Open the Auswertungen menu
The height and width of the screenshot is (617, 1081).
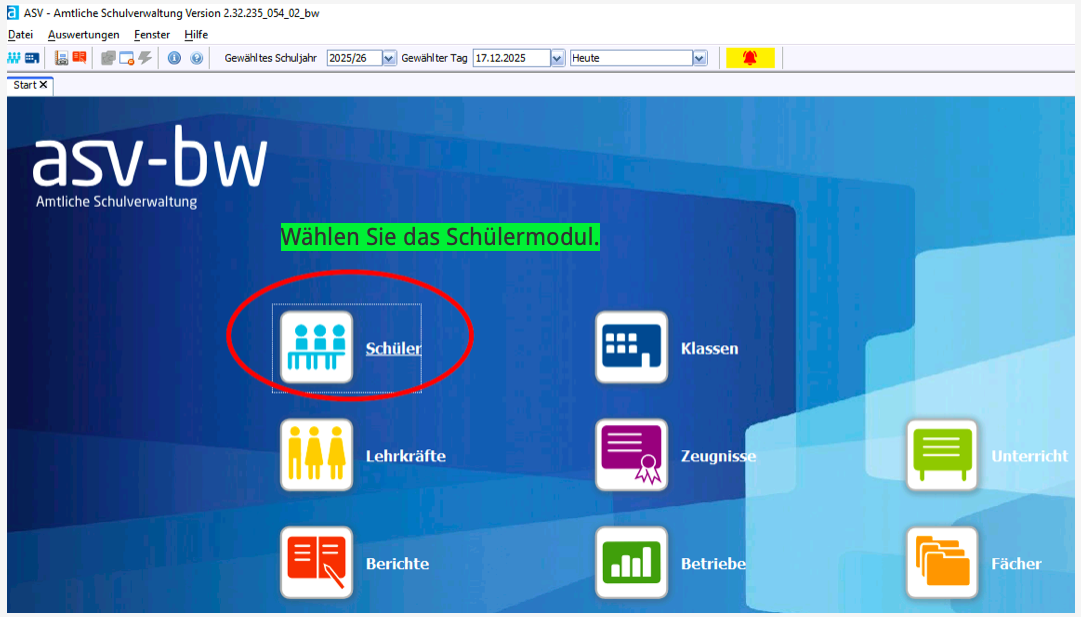pos(83,34)
